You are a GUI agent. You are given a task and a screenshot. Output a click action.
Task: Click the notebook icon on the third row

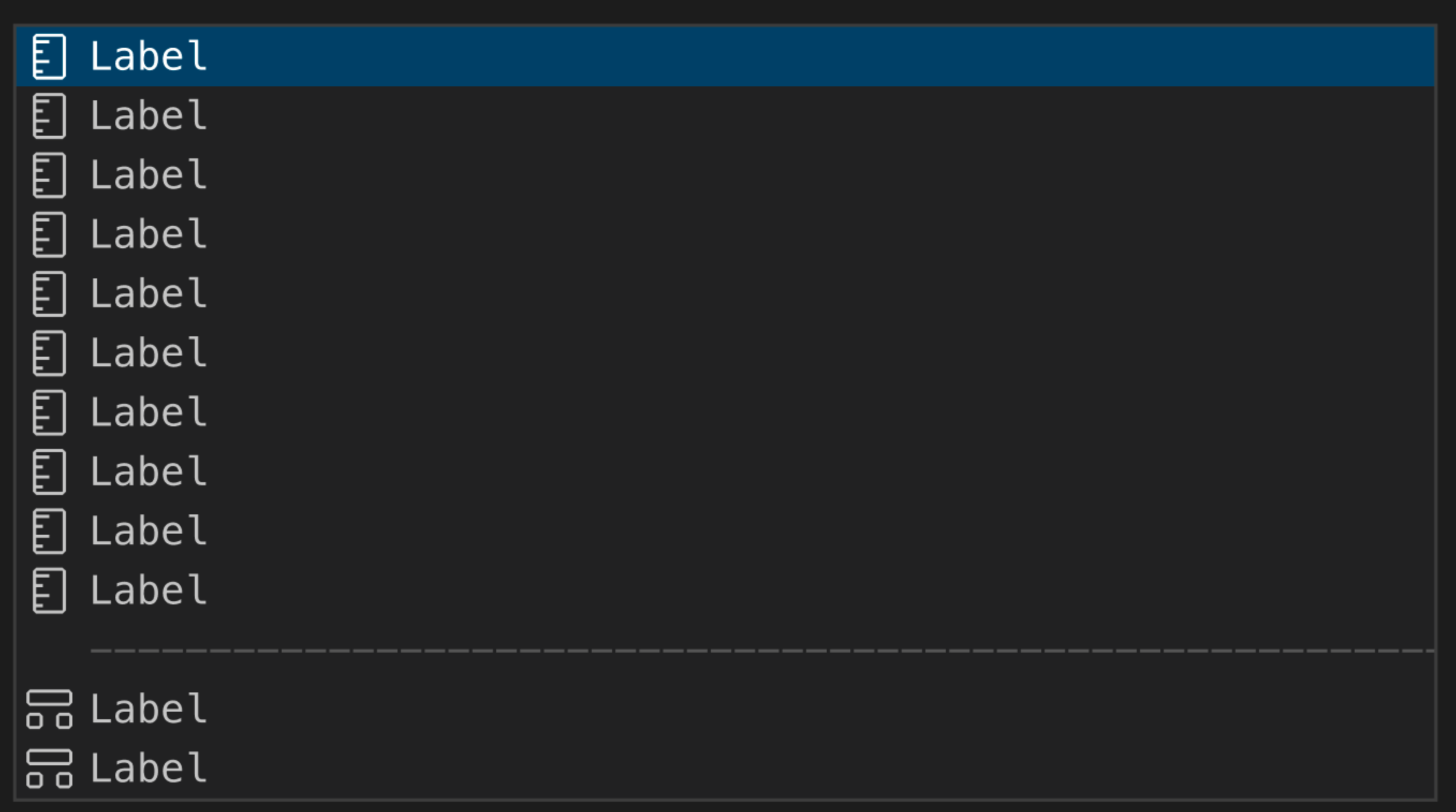[x=50, y=176]
